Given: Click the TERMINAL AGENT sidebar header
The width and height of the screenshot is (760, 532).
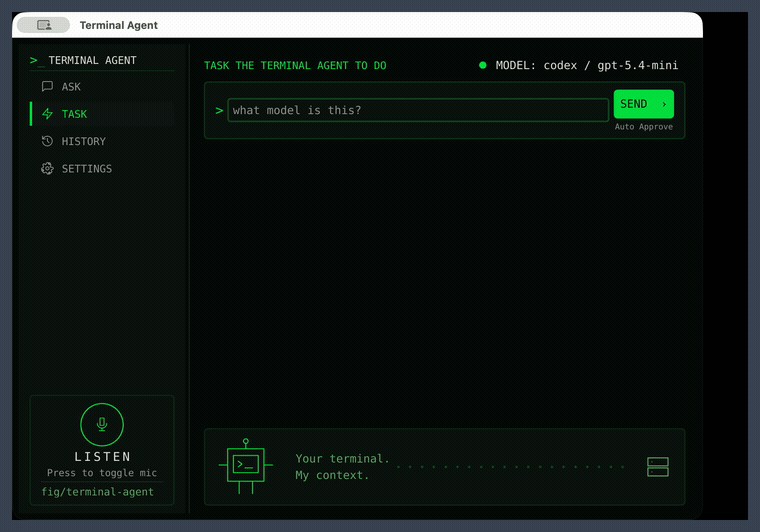Looking at the screenshot, I should 92,61.
